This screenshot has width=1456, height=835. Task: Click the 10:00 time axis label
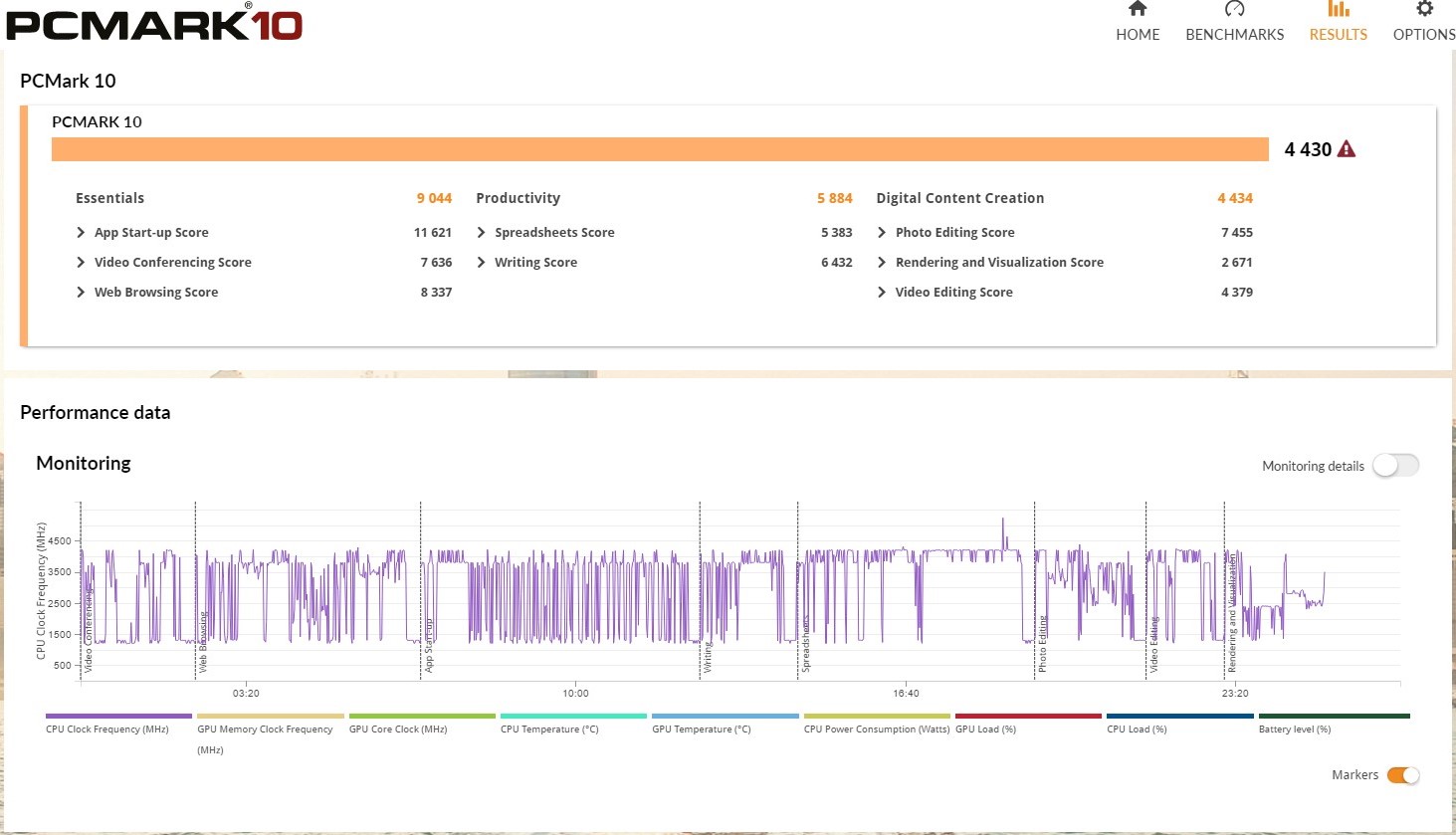575,694
